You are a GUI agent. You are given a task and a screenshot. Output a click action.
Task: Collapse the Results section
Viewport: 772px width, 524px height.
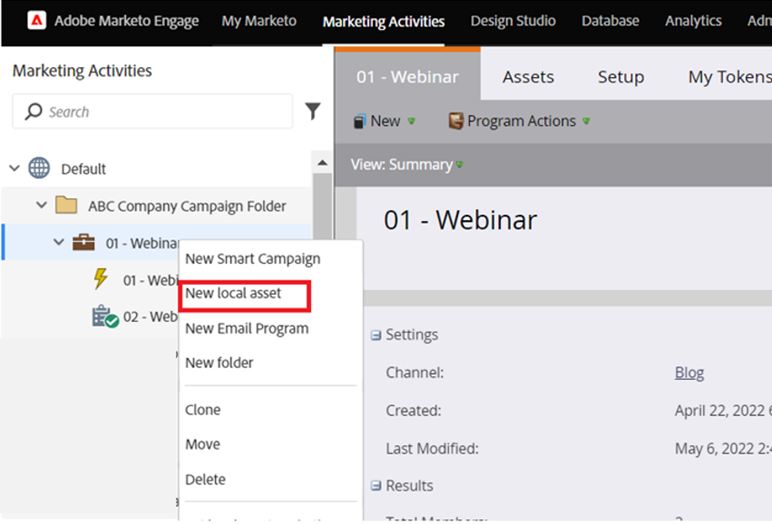click(376, 486)
